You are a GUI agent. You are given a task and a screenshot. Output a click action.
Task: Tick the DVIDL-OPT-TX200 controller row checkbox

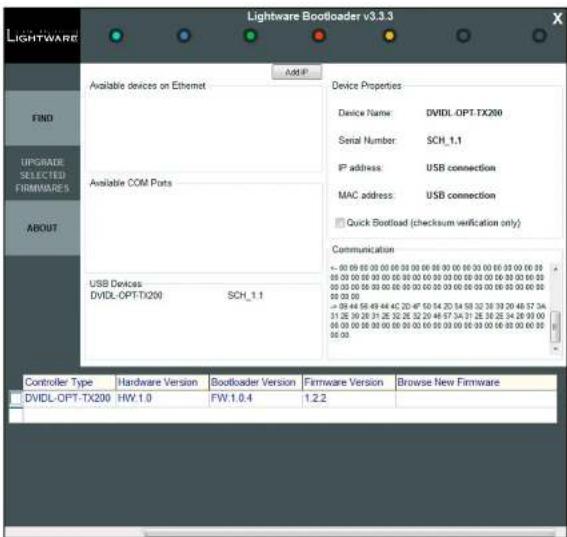click(x=16, y=399)
